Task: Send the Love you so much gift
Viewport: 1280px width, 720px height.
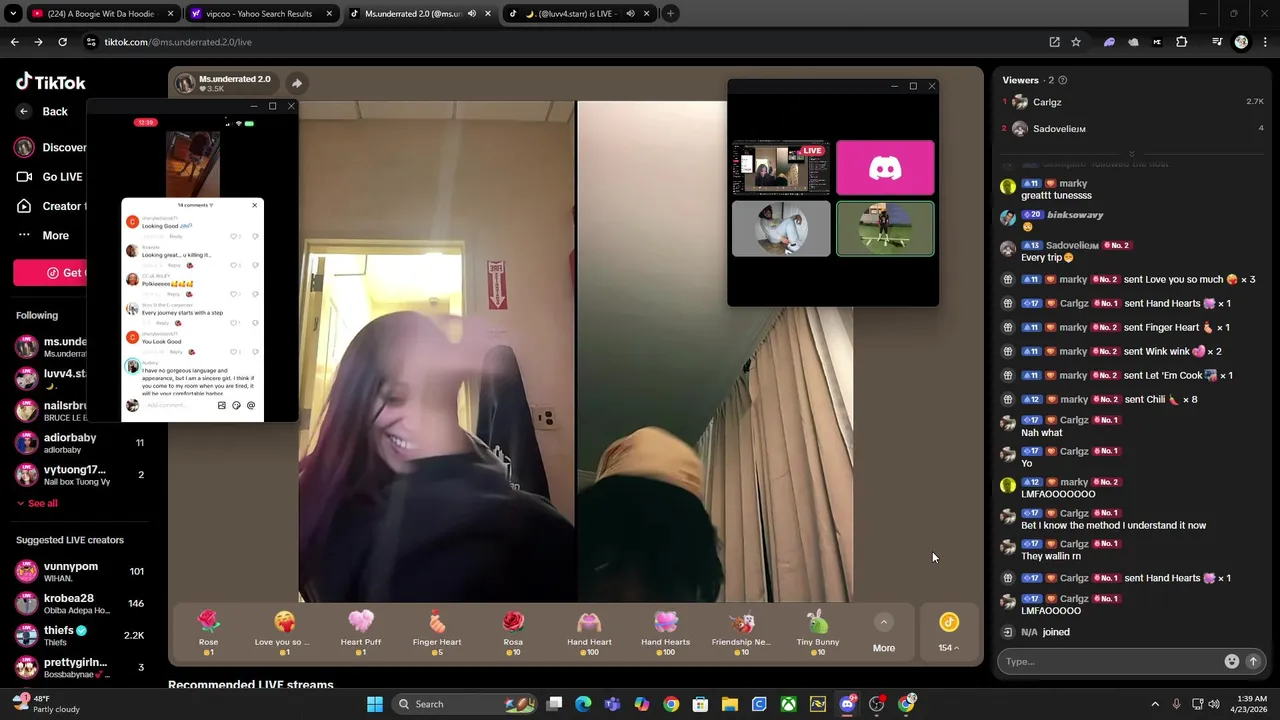Action: click(284, 633)
